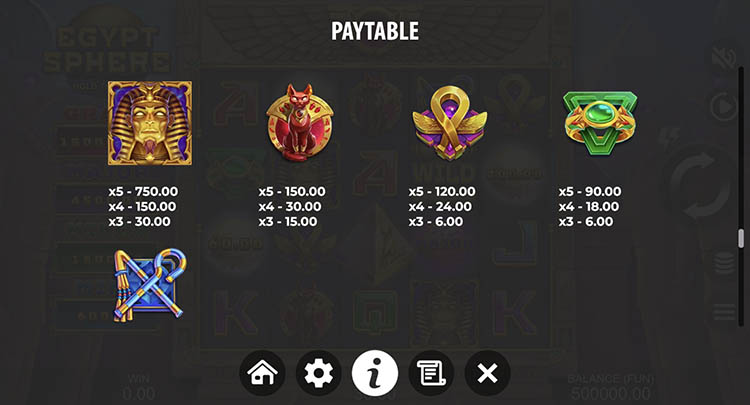The image size is (750, 405).
Task: Click the cat x5 - 150.00 payout
Action: point(292,191)
